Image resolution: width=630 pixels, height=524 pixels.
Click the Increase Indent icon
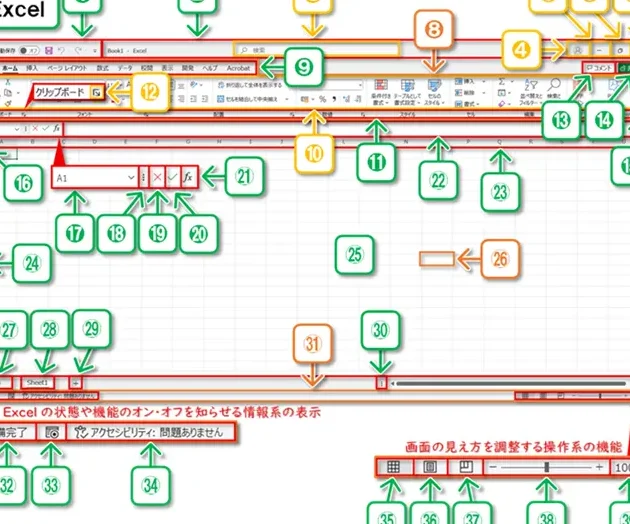pos(205,98)
